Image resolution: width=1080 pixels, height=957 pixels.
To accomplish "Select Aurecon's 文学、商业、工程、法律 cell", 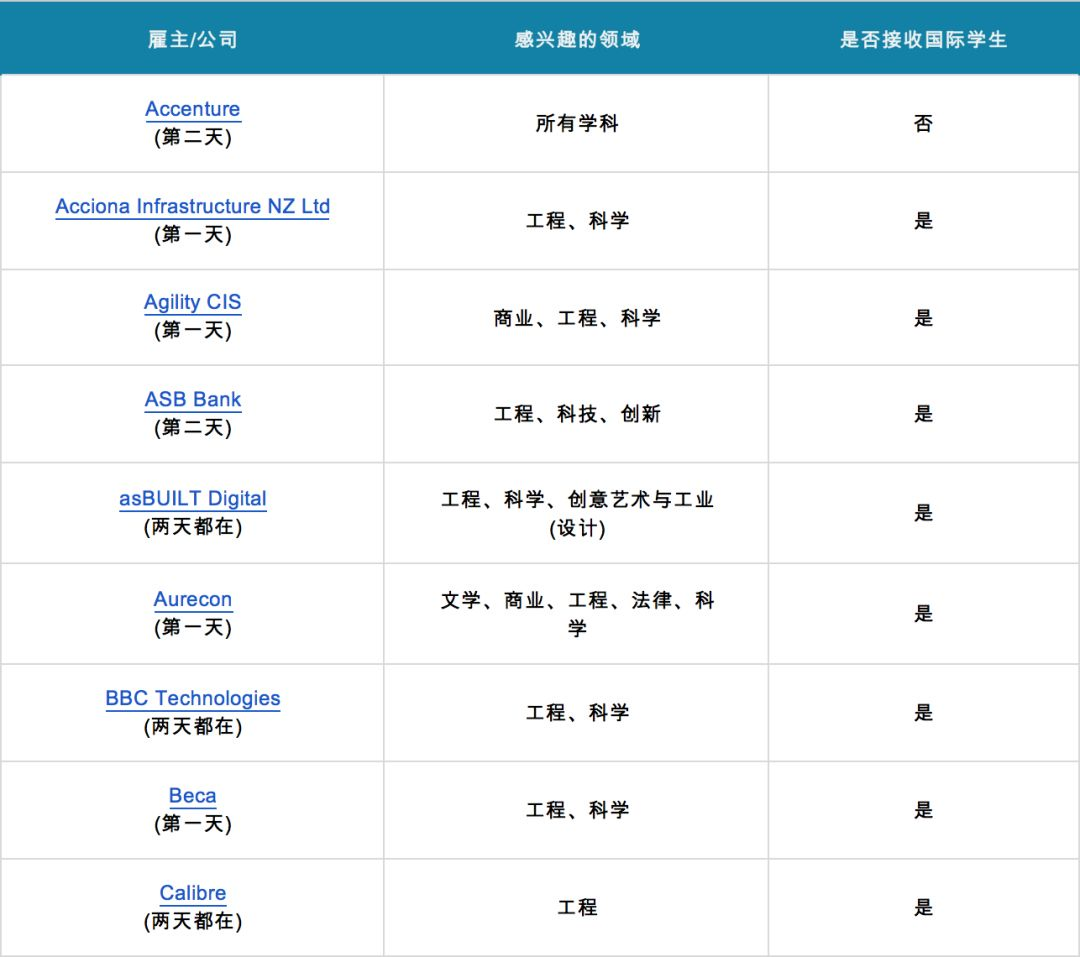I will 577,613.
